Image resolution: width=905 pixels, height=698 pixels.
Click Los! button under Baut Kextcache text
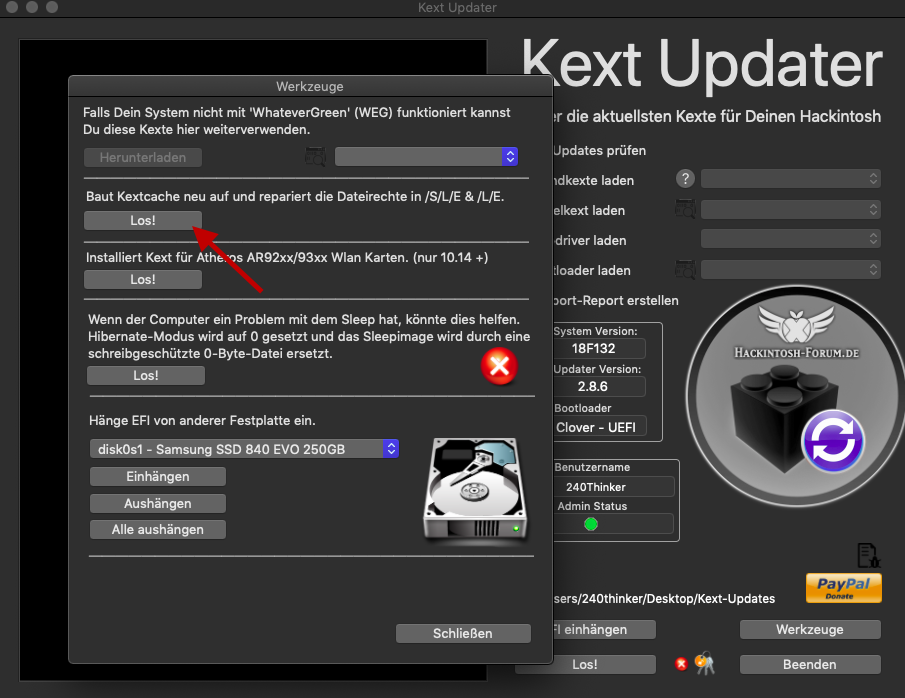point(143,221)
